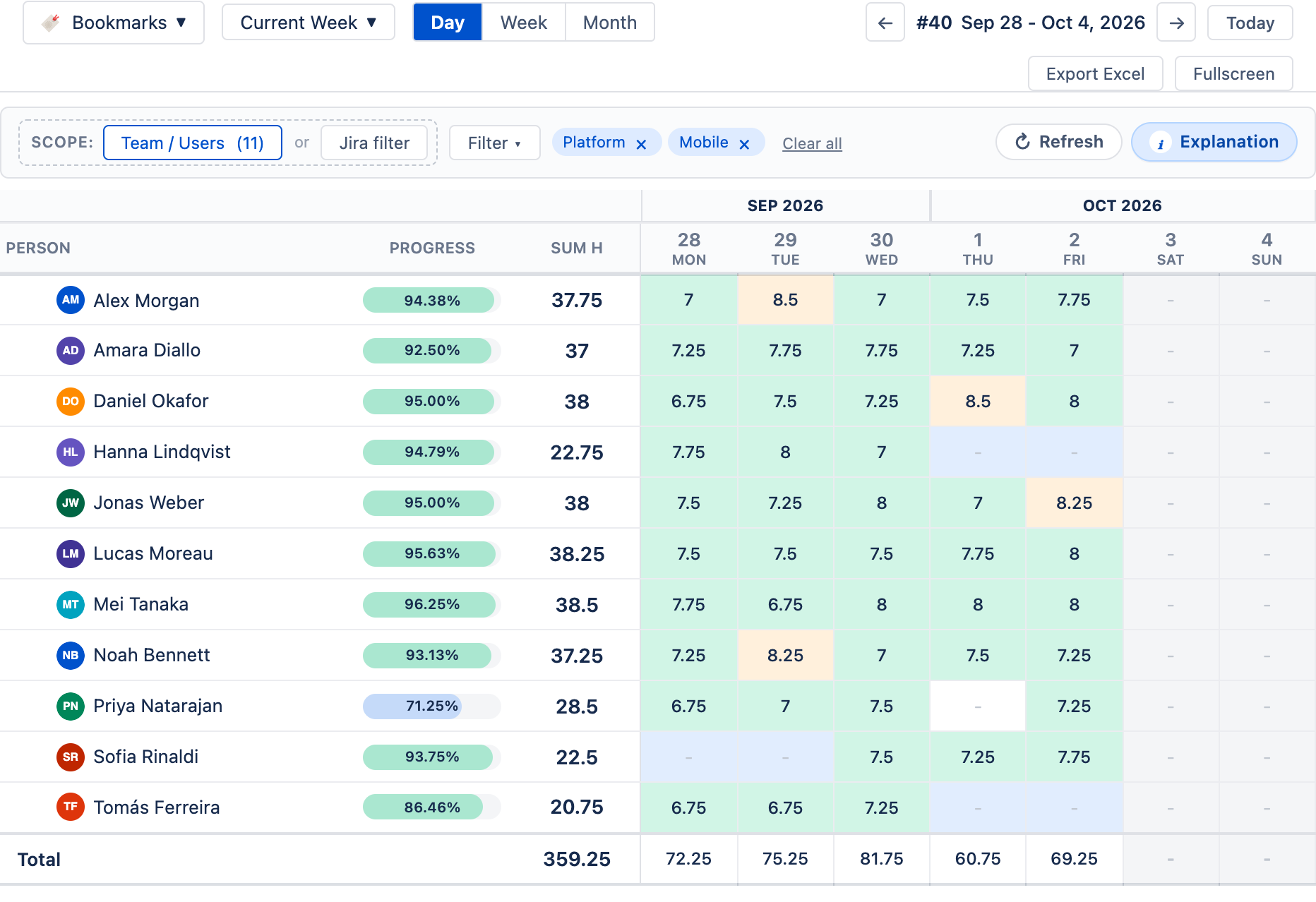Go to previous week arrow
Screen dimensions: 1316x902
click(885, 23)
